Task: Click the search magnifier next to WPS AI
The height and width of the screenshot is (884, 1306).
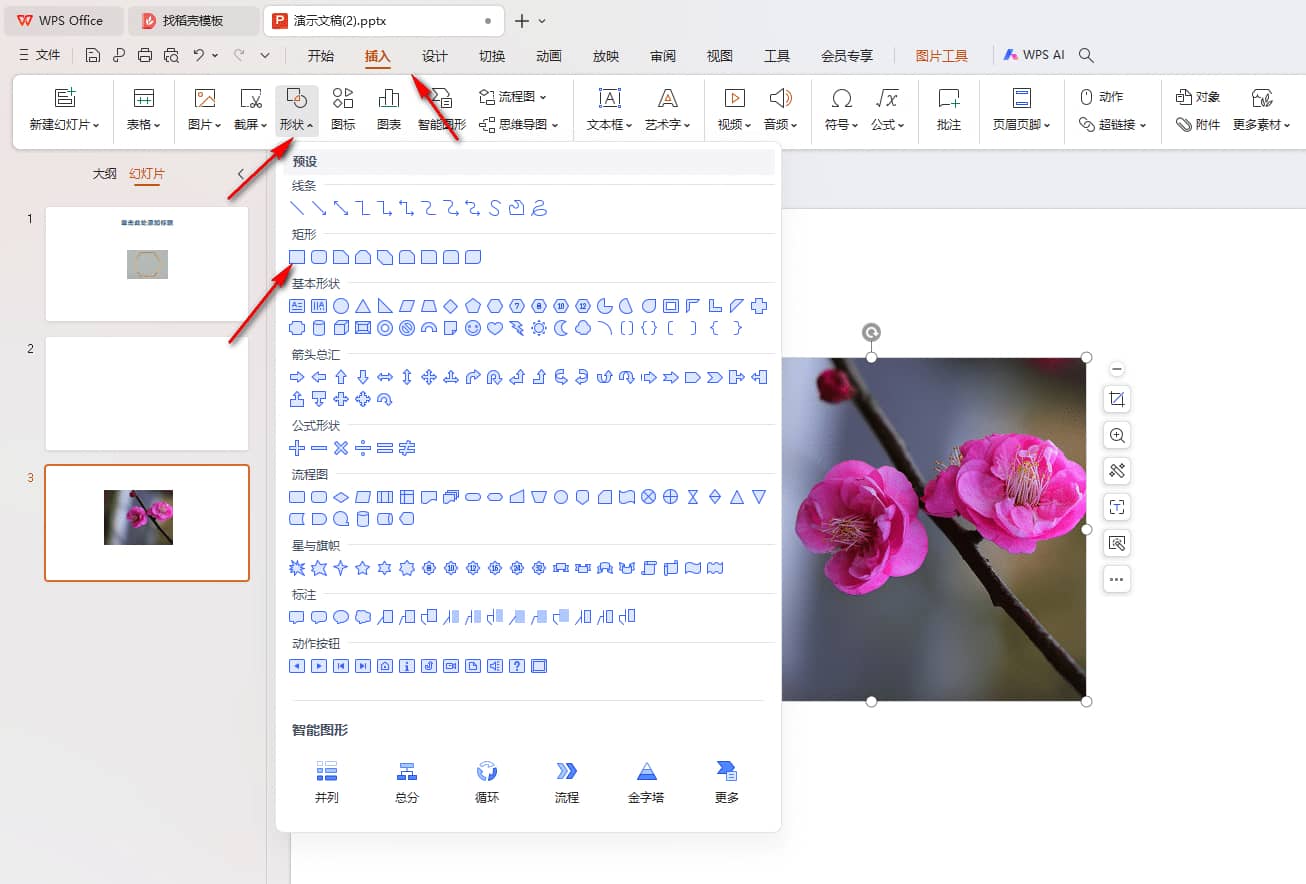Action: (1087, 56)
